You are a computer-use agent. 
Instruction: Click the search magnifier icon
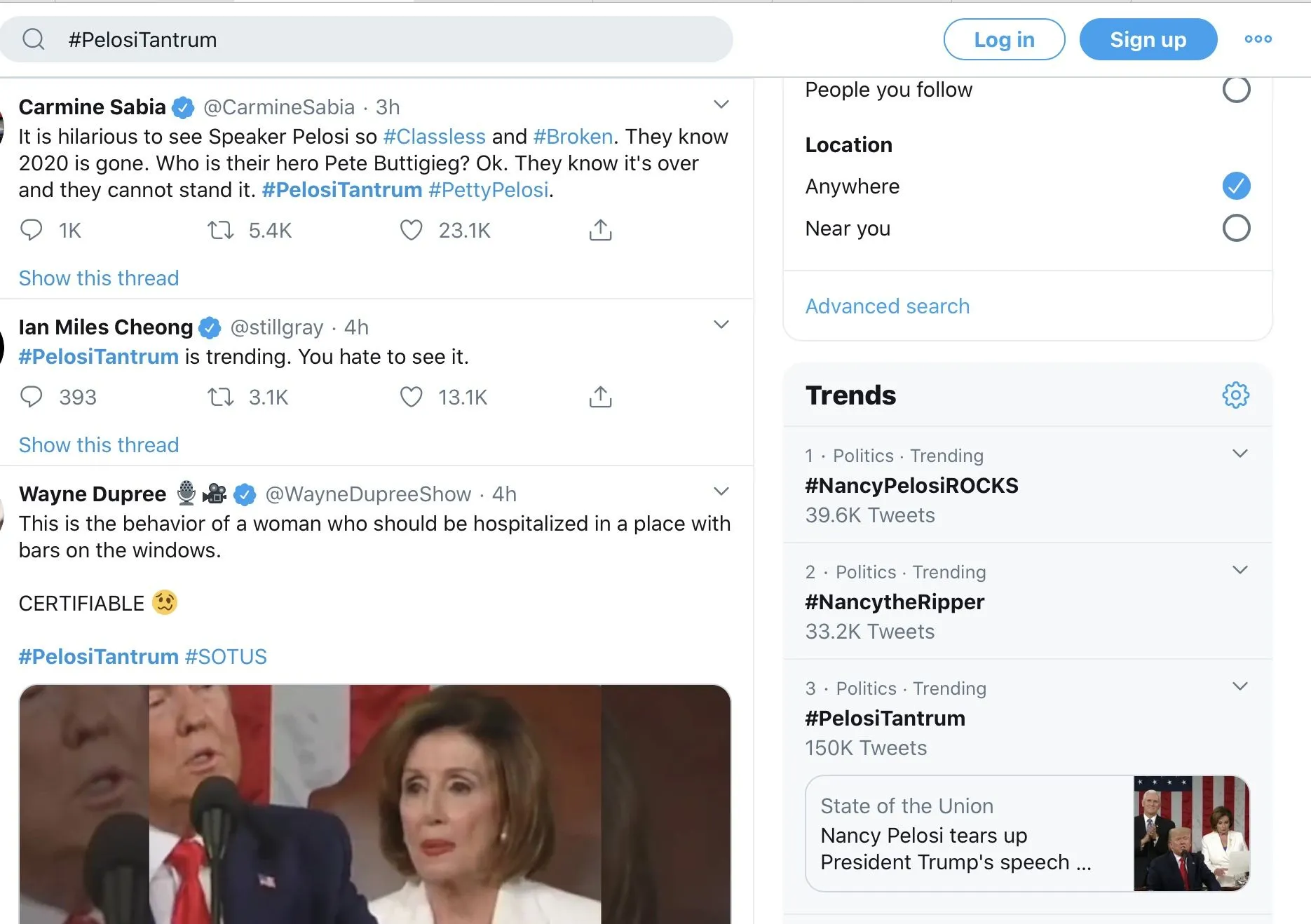33,39
